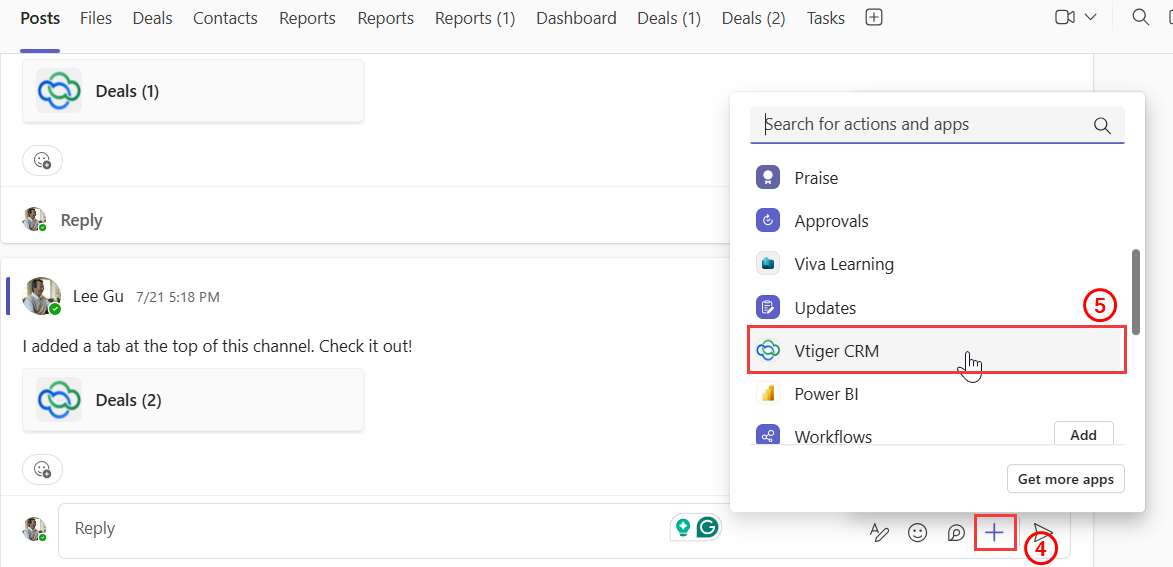The height and width of the screenshot is (567, 1173).
Task: Open the Deals (2) tab card
Action: (x=193, y=399)
